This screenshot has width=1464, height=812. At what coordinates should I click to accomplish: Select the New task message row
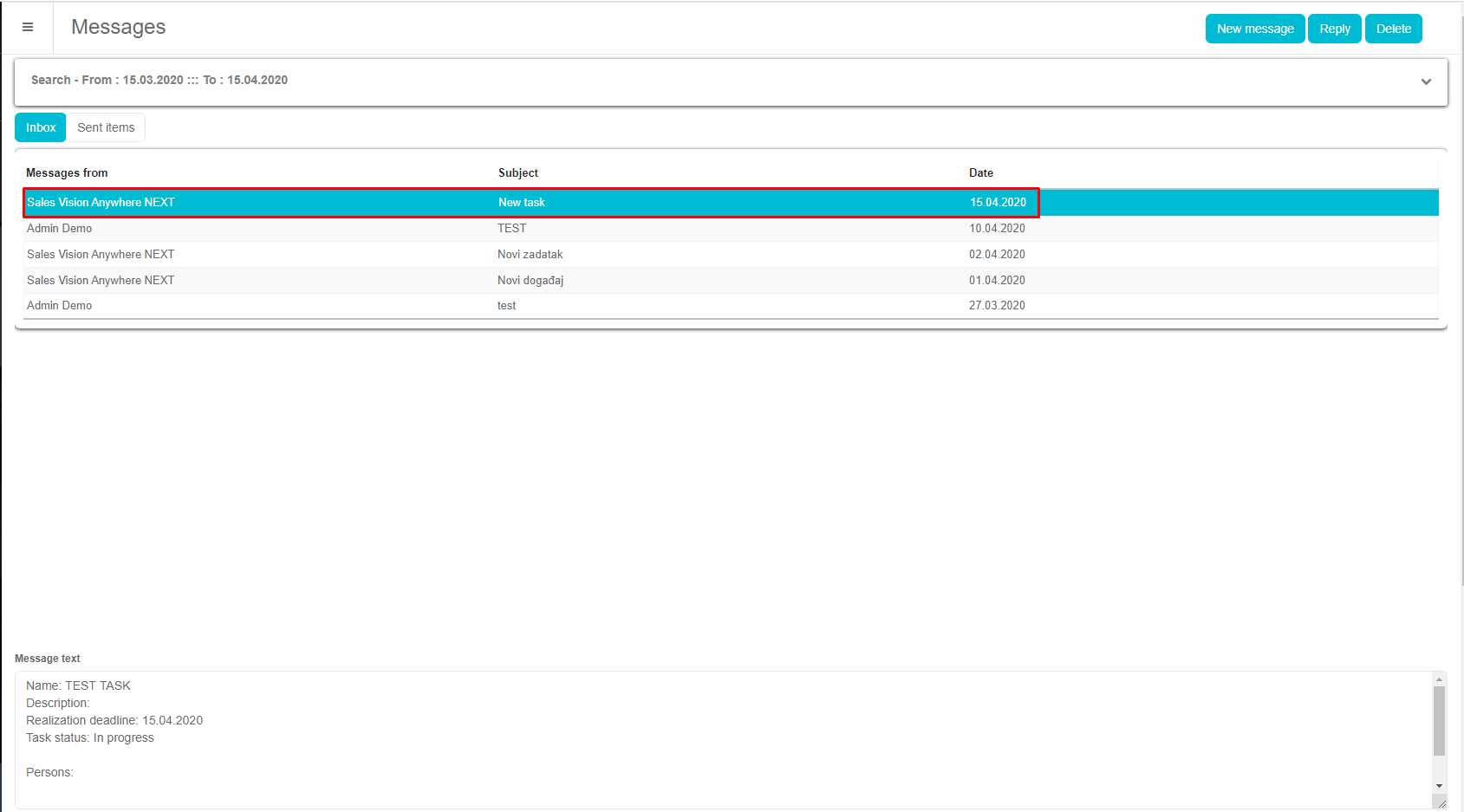(522, 203)
